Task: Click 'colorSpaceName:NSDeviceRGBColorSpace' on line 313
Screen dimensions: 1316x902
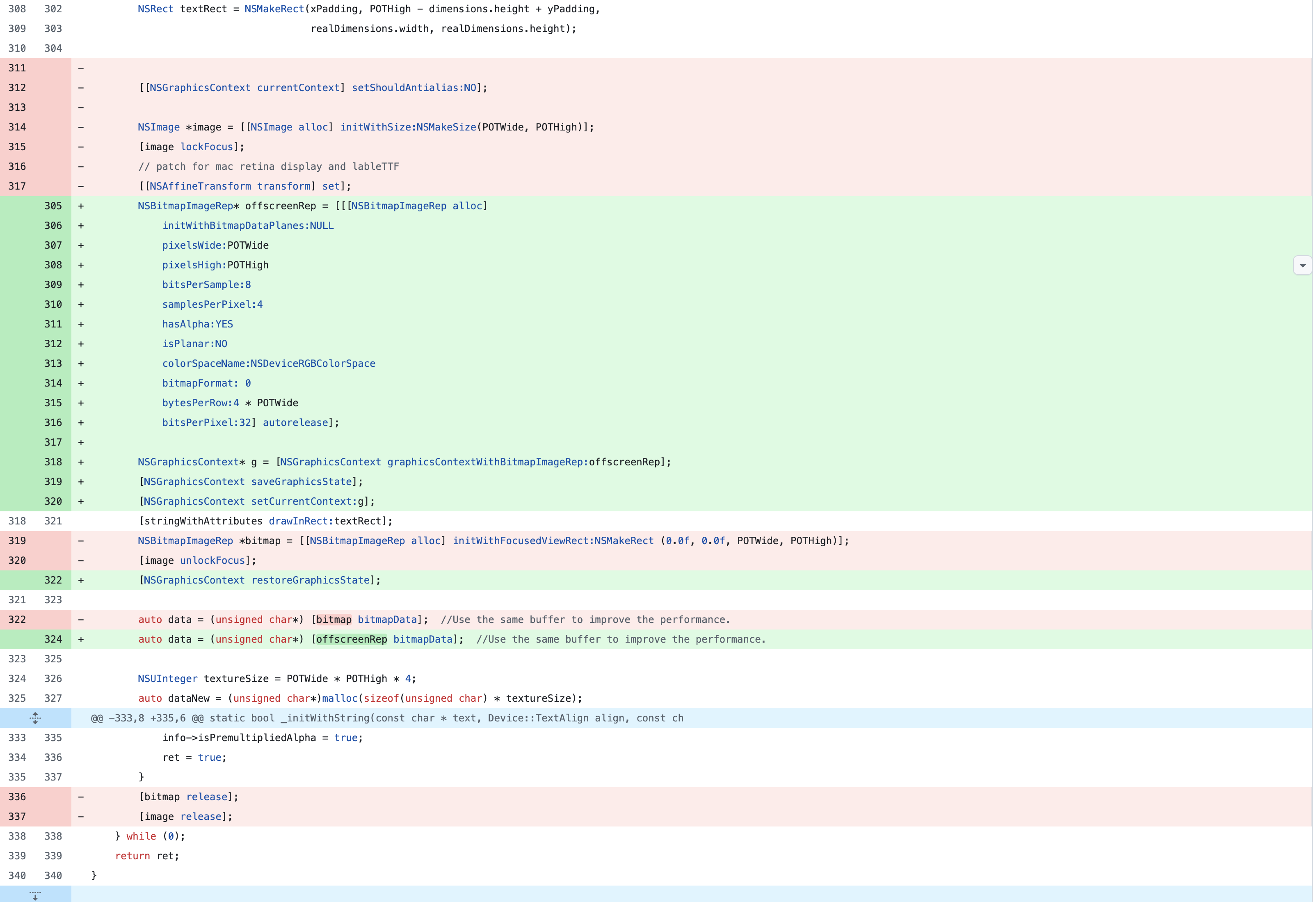Action: click(268, 363)
